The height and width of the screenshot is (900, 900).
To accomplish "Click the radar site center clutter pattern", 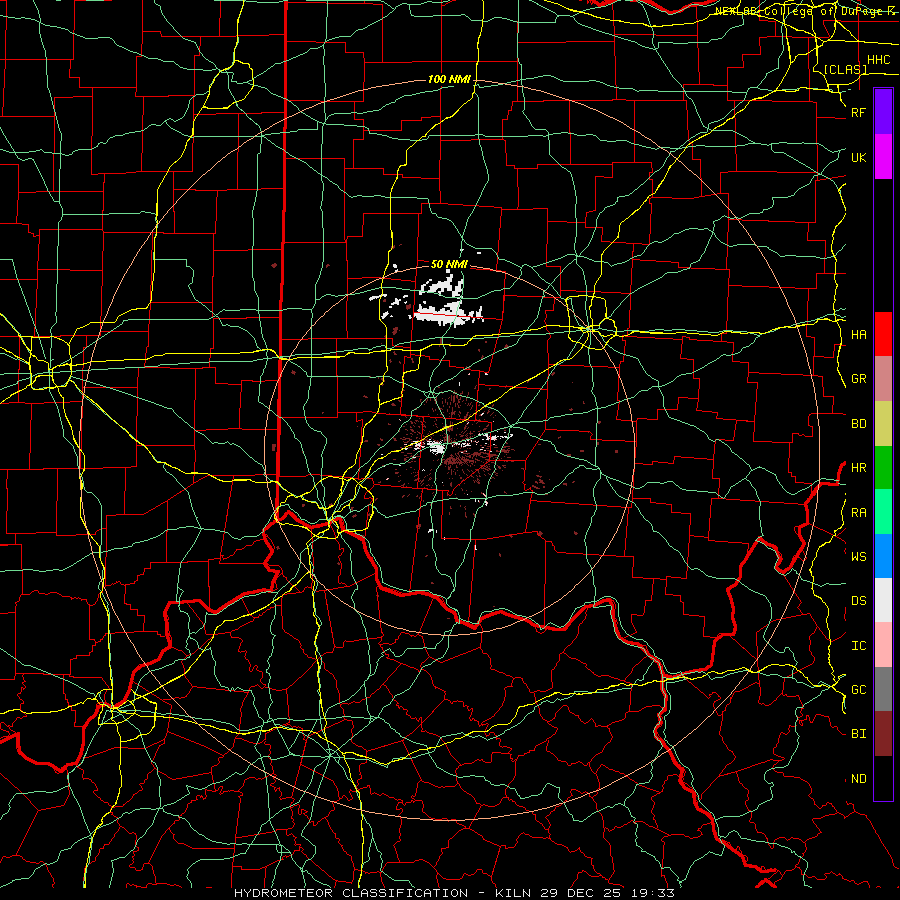I will pyautogui.click(x=451, y=445).
